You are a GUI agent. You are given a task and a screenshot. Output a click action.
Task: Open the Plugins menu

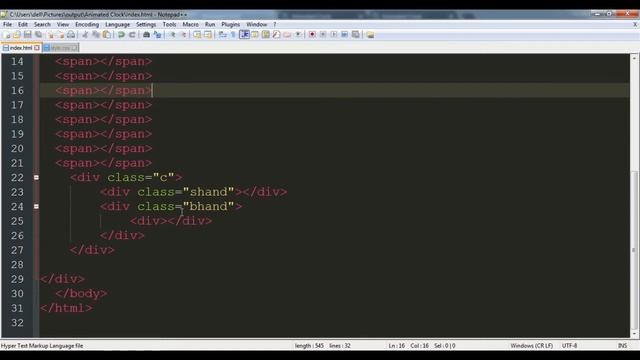pyautogui.click(x=231, y=24)
